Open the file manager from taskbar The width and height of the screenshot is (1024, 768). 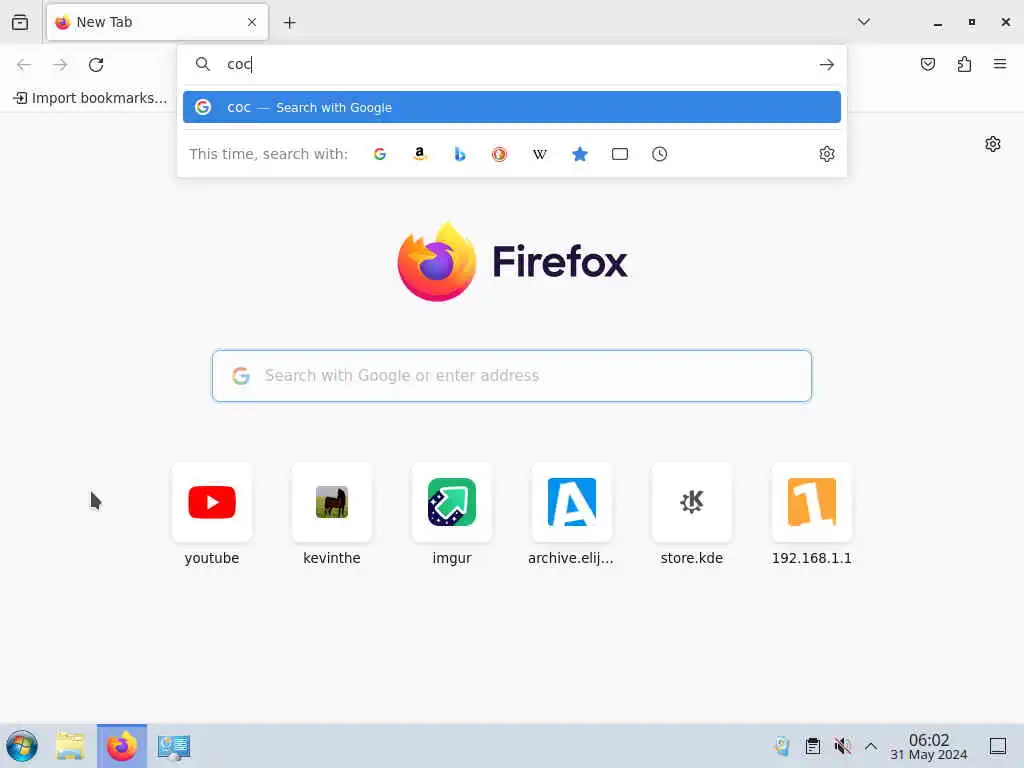pos(70,746)
